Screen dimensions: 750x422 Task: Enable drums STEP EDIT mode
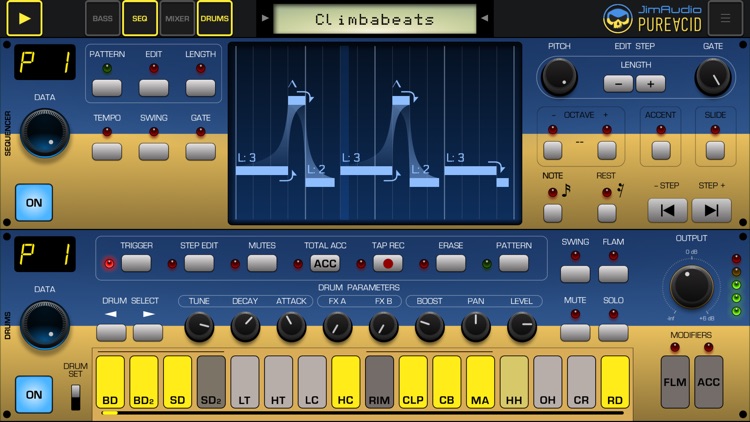pos(199,263)
